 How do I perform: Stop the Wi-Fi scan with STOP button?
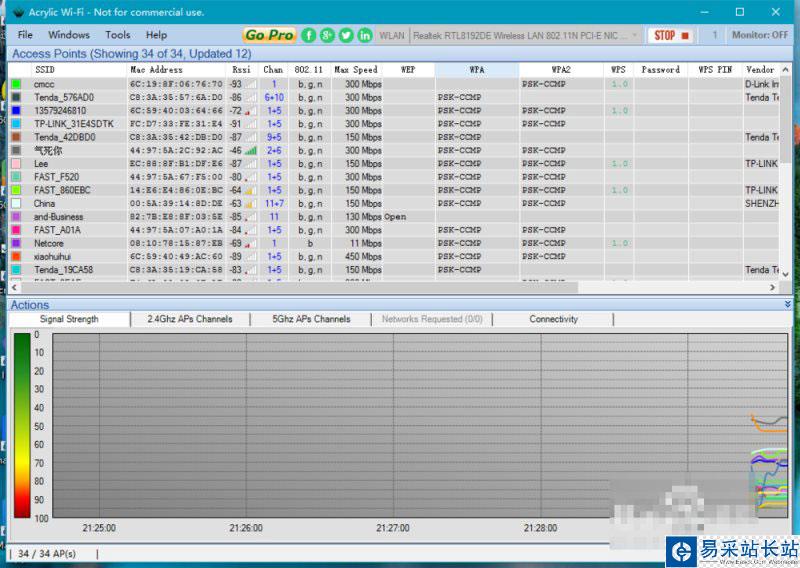click(671, 35)
